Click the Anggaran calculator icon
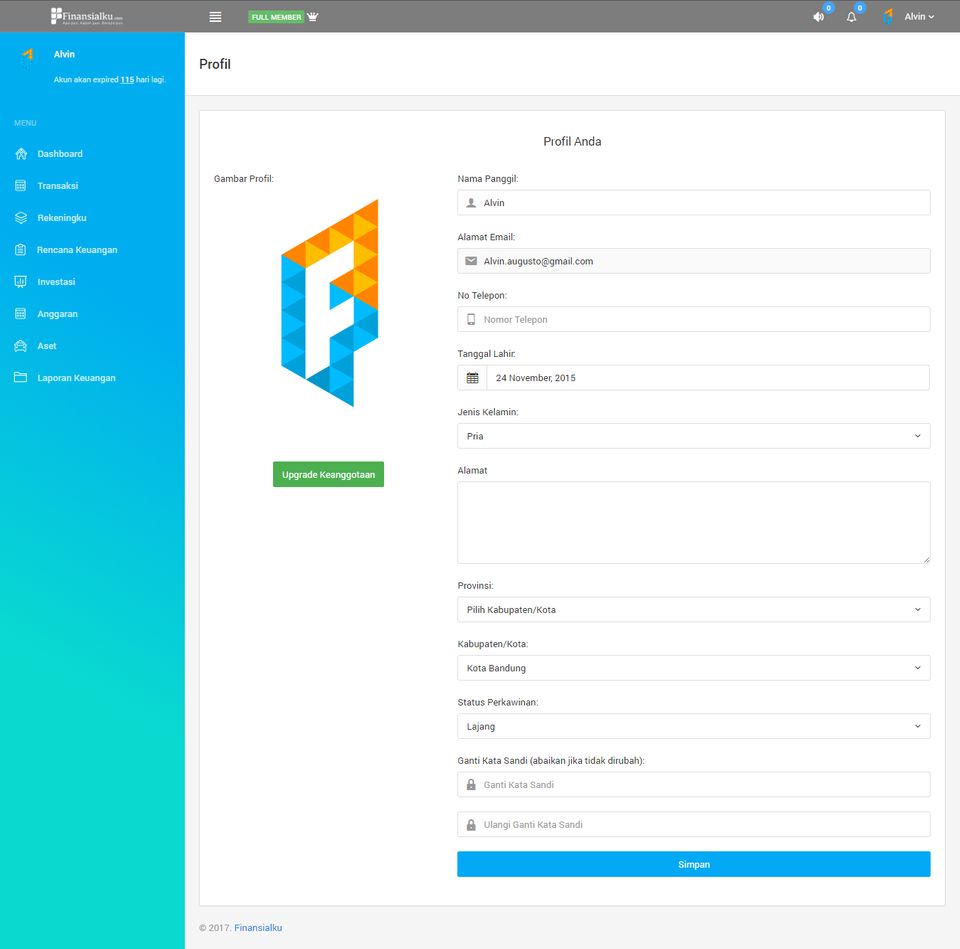 (20, 313)
